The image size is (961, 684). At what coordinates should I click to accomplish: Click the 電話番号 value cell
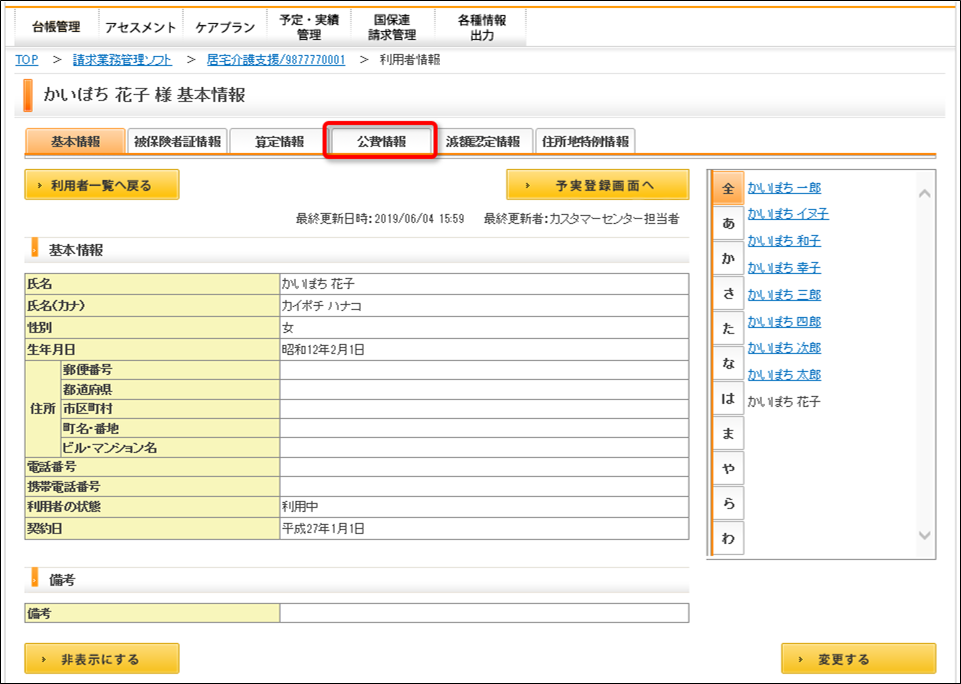(x=484, y=467)
